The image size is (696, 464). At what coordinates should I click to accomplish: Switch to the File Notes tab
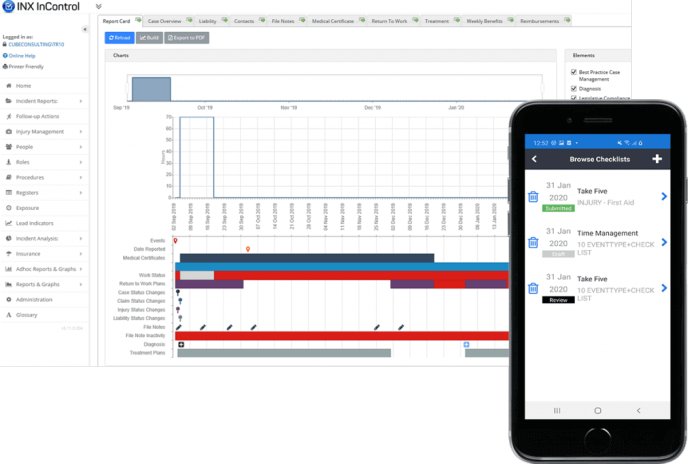pyautogui.click(x=288, y=21)
